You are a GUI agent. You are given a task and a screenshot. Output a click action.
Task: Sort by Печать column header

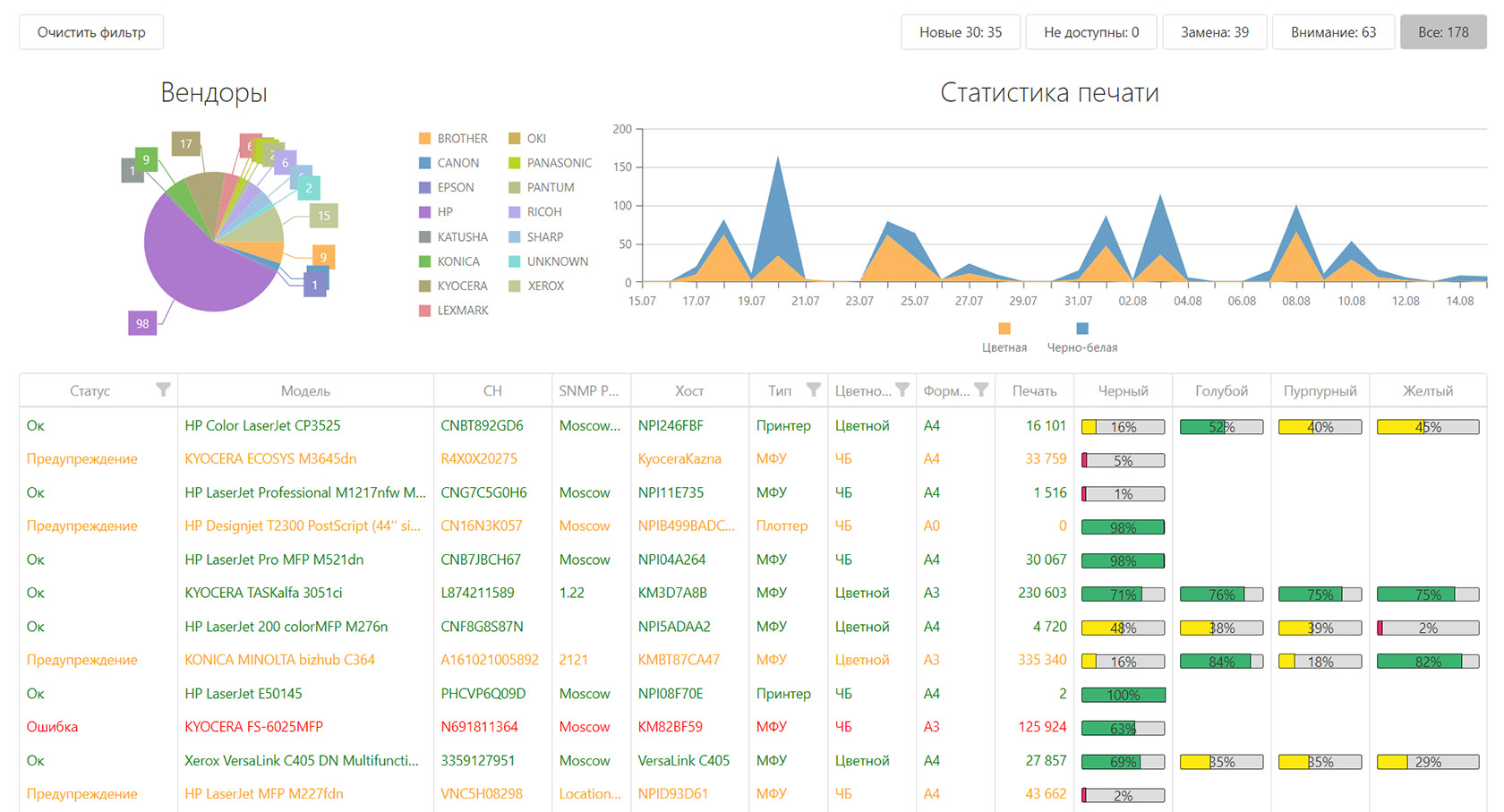click(1034, 390)
